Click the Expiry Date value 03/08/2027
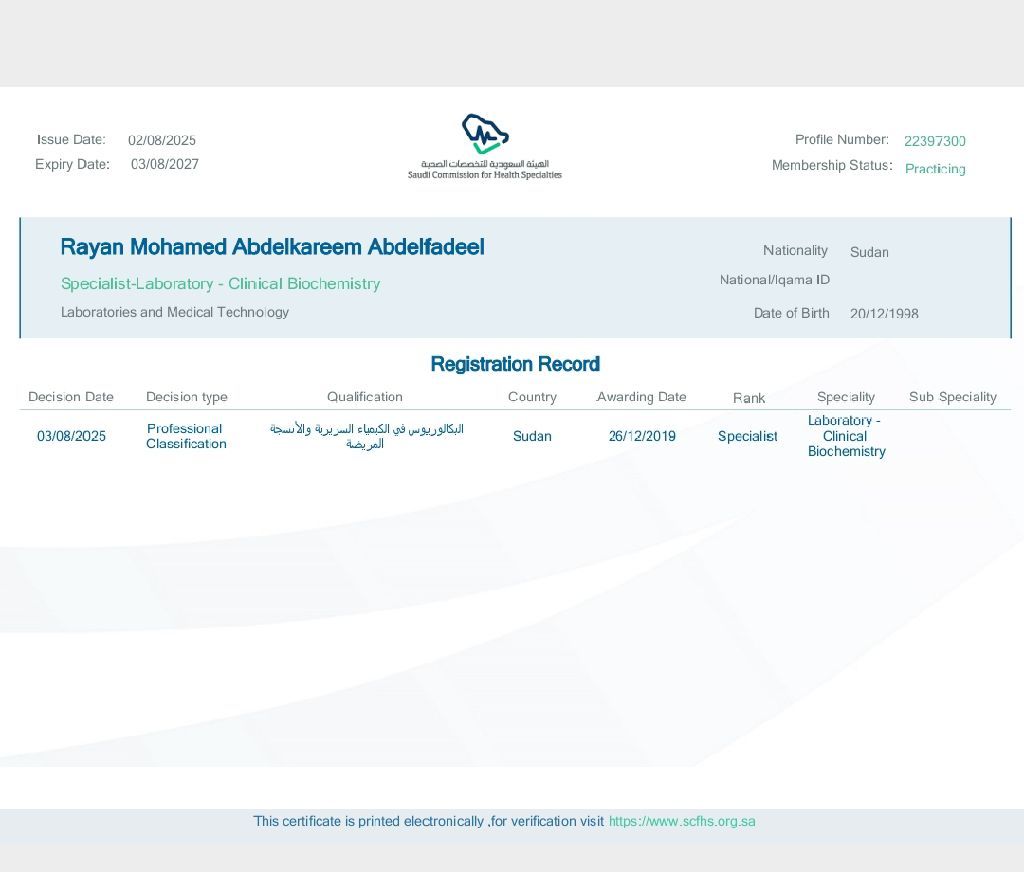Viewport: 1024px width, 872px height. [165, 164]
